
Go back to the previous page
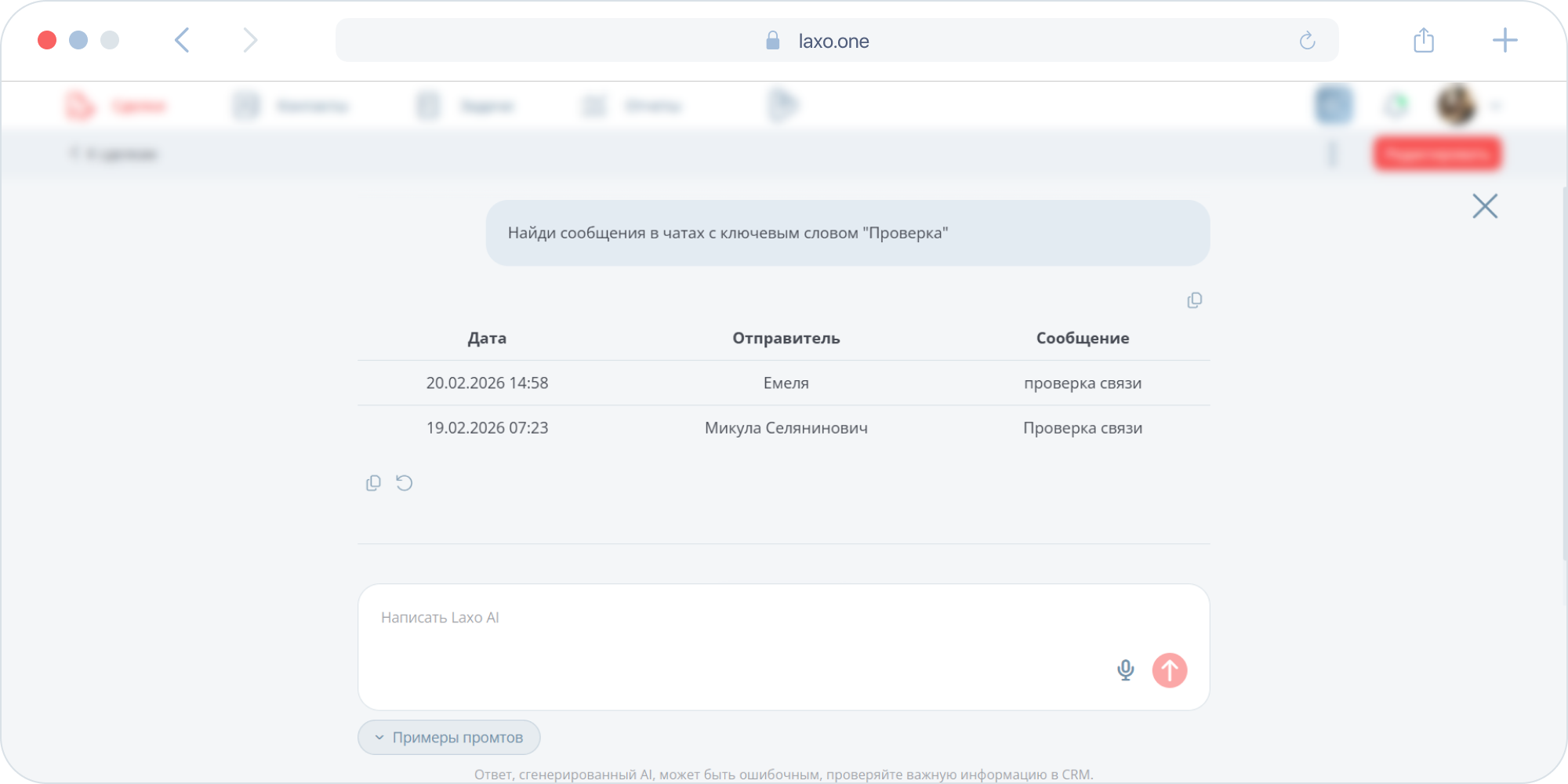tap(182, 40)
